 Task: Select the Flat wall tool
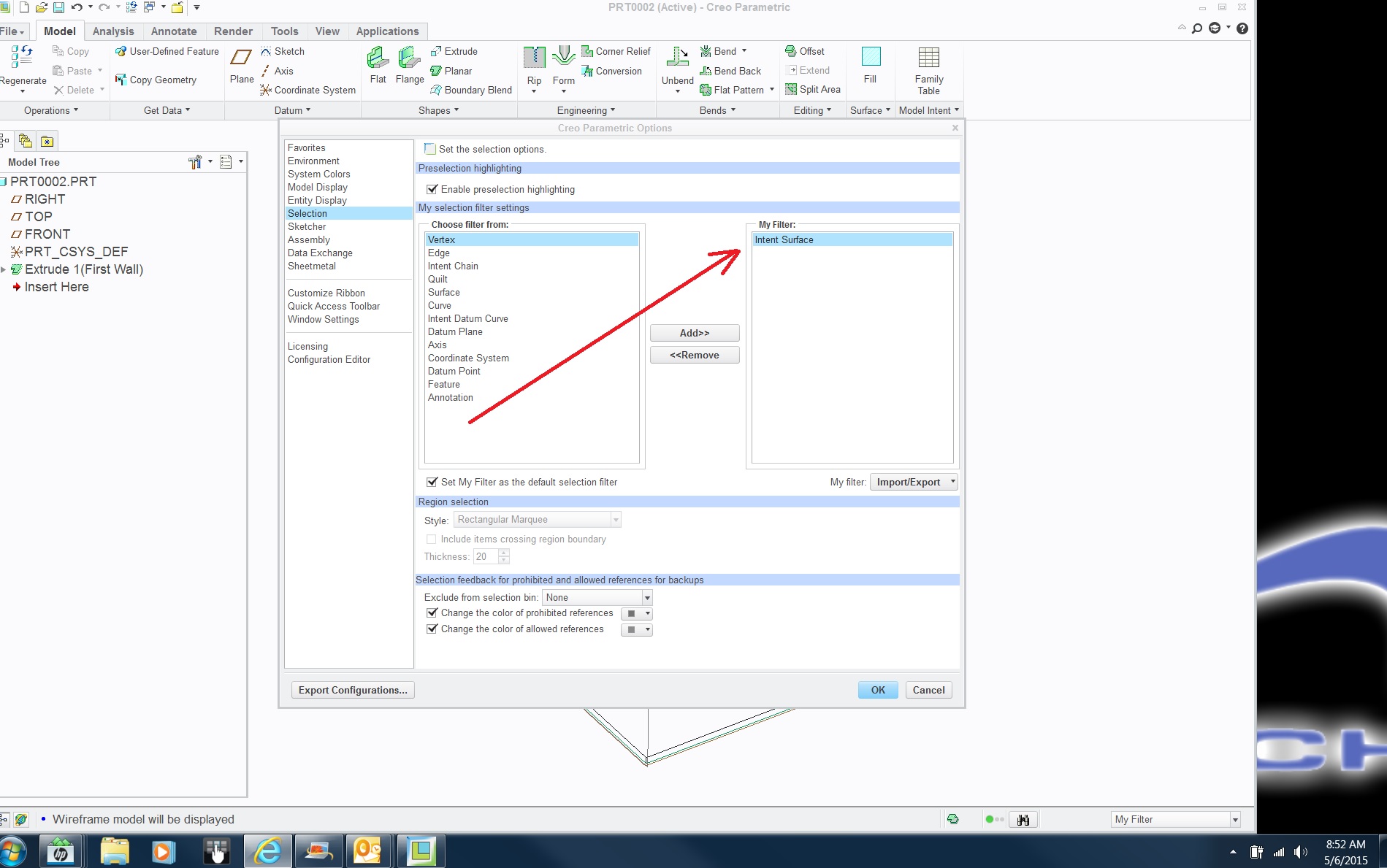pos(378,66)
